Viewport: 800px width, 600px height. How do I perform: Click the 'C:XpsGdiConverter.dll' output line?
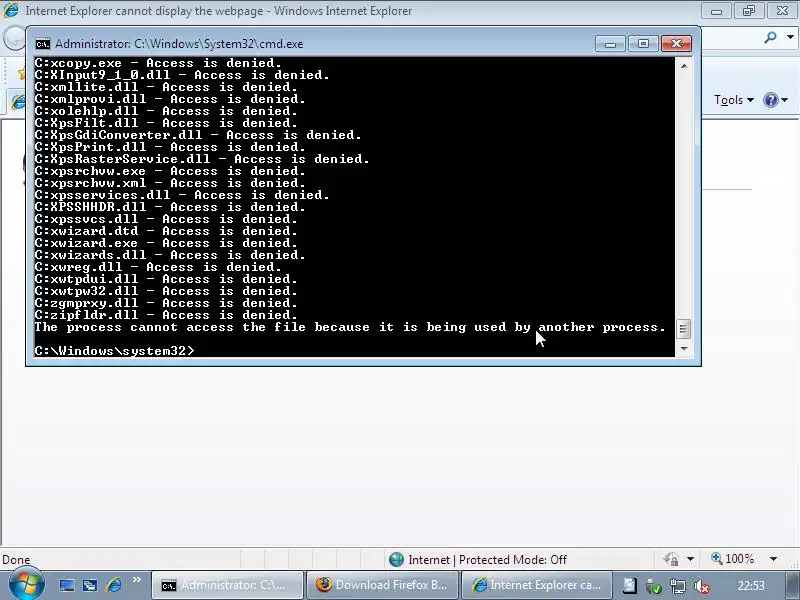[x=198, y=135]
